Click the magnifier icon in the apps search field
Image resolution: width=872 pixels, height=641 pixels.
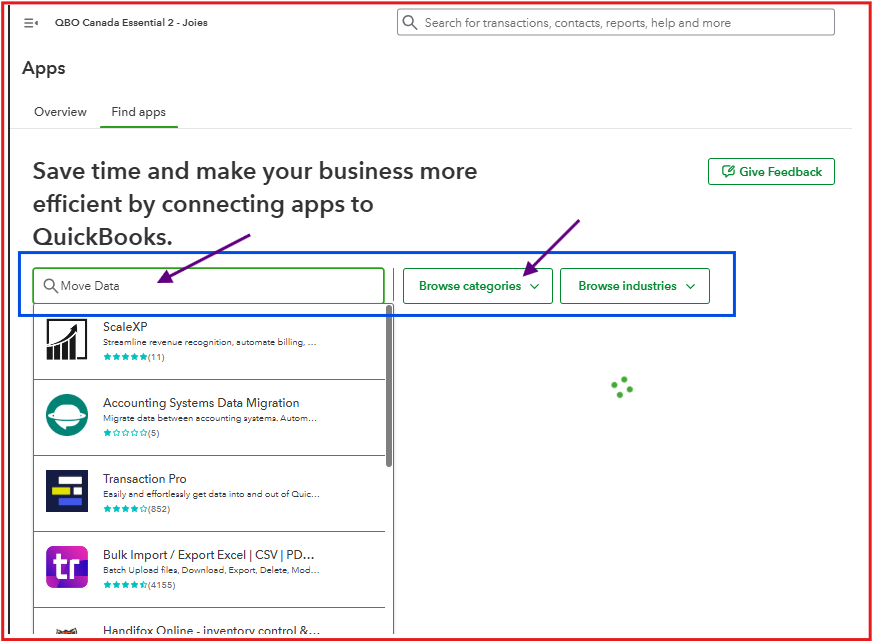[x=51, y=286]
